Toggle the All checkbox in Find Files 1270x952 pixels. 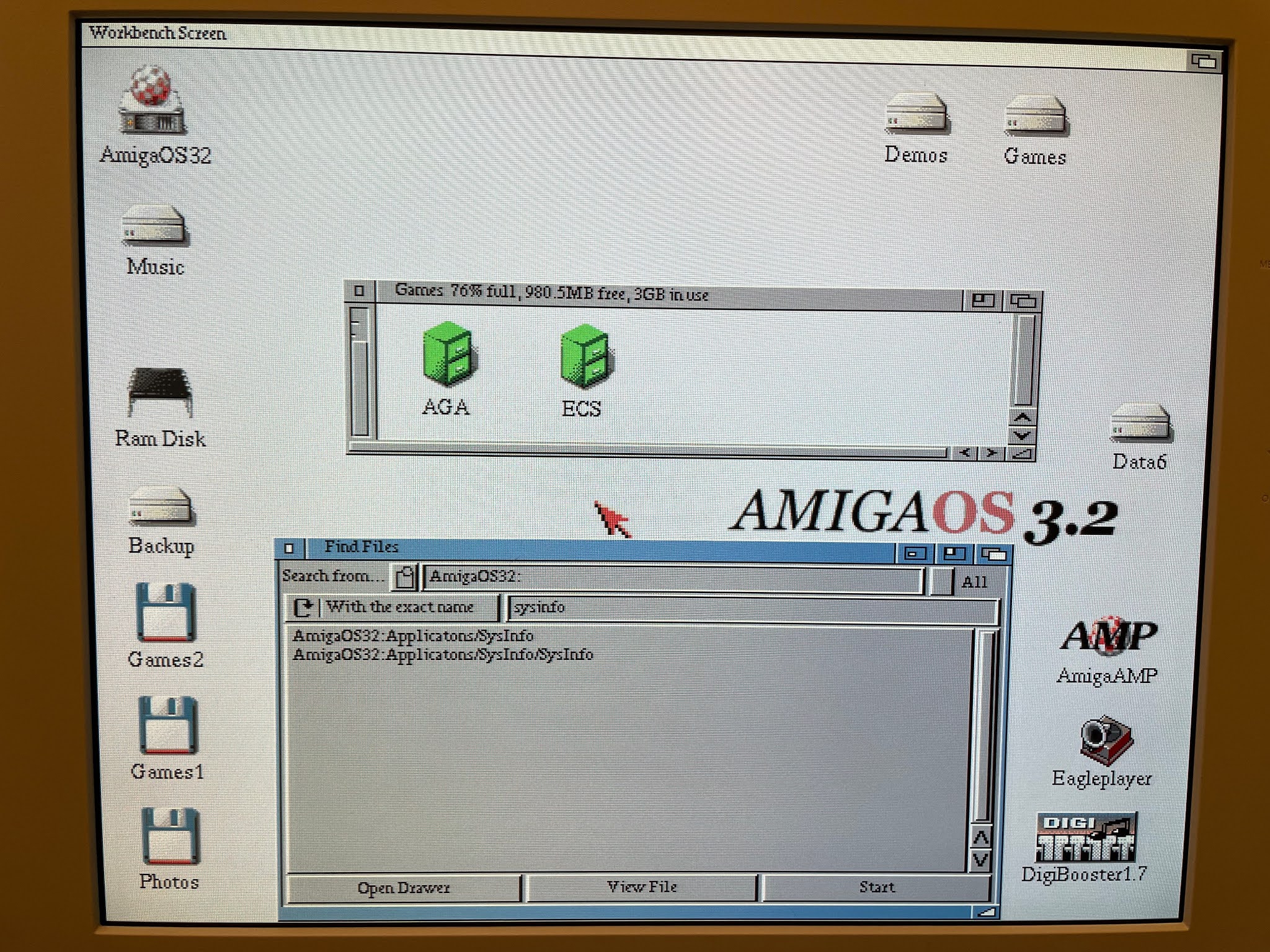click(942, 582)
